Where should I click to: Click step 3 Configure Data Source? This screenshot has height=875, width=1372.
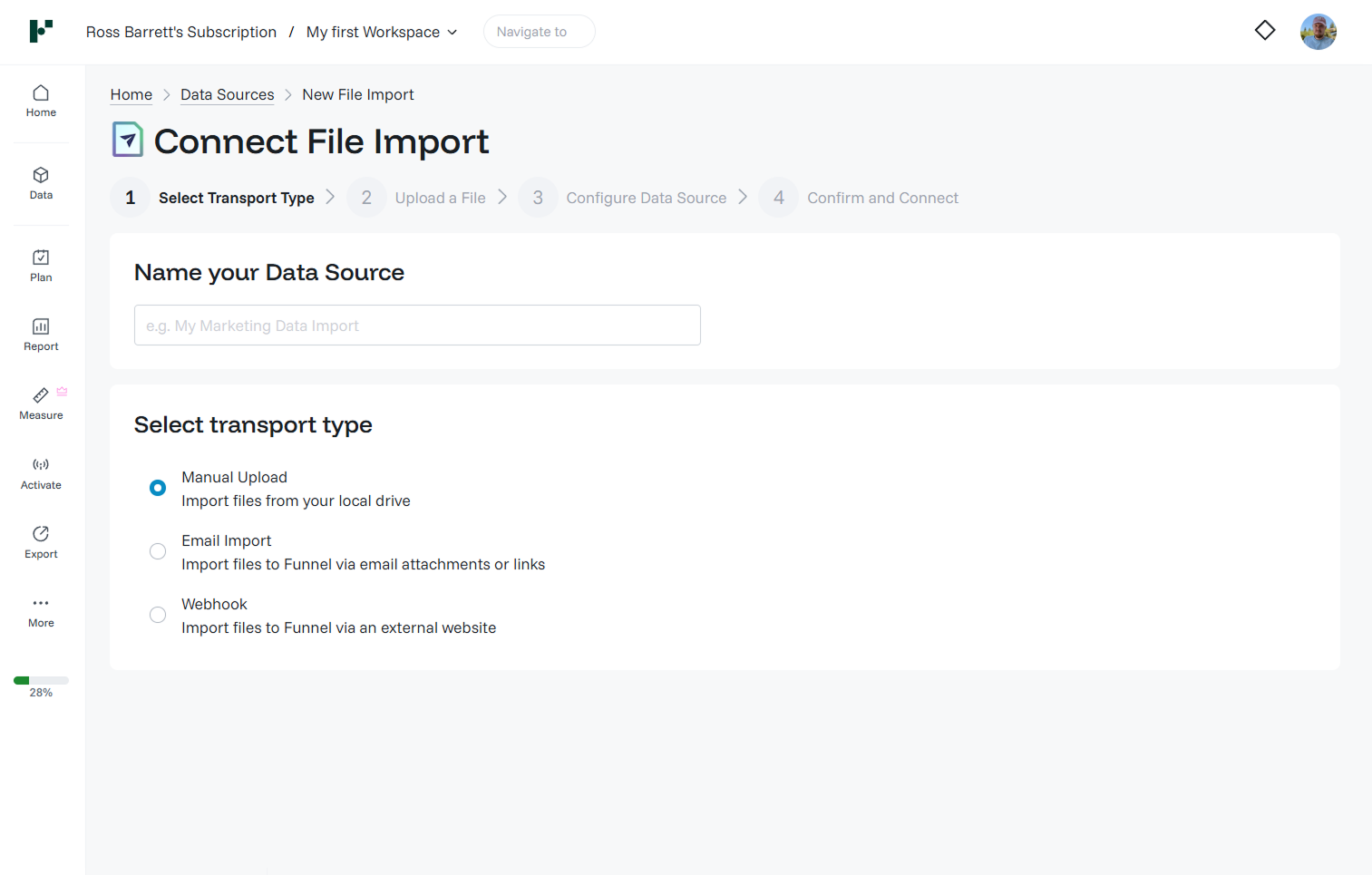[x=624, y=198]
